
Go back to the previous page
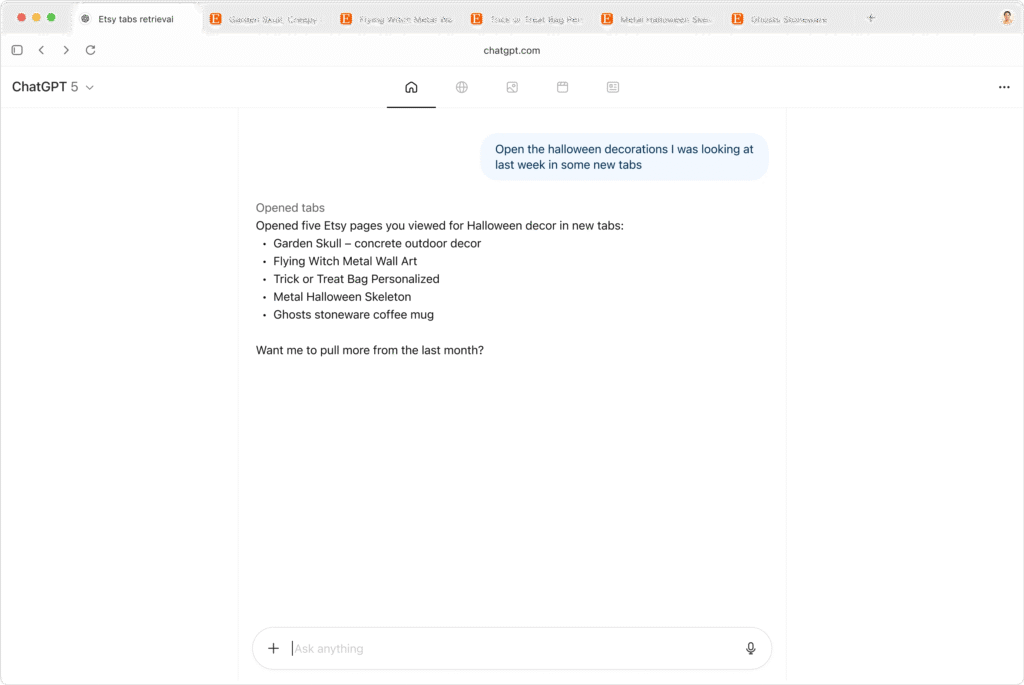[x=41, y=50]
